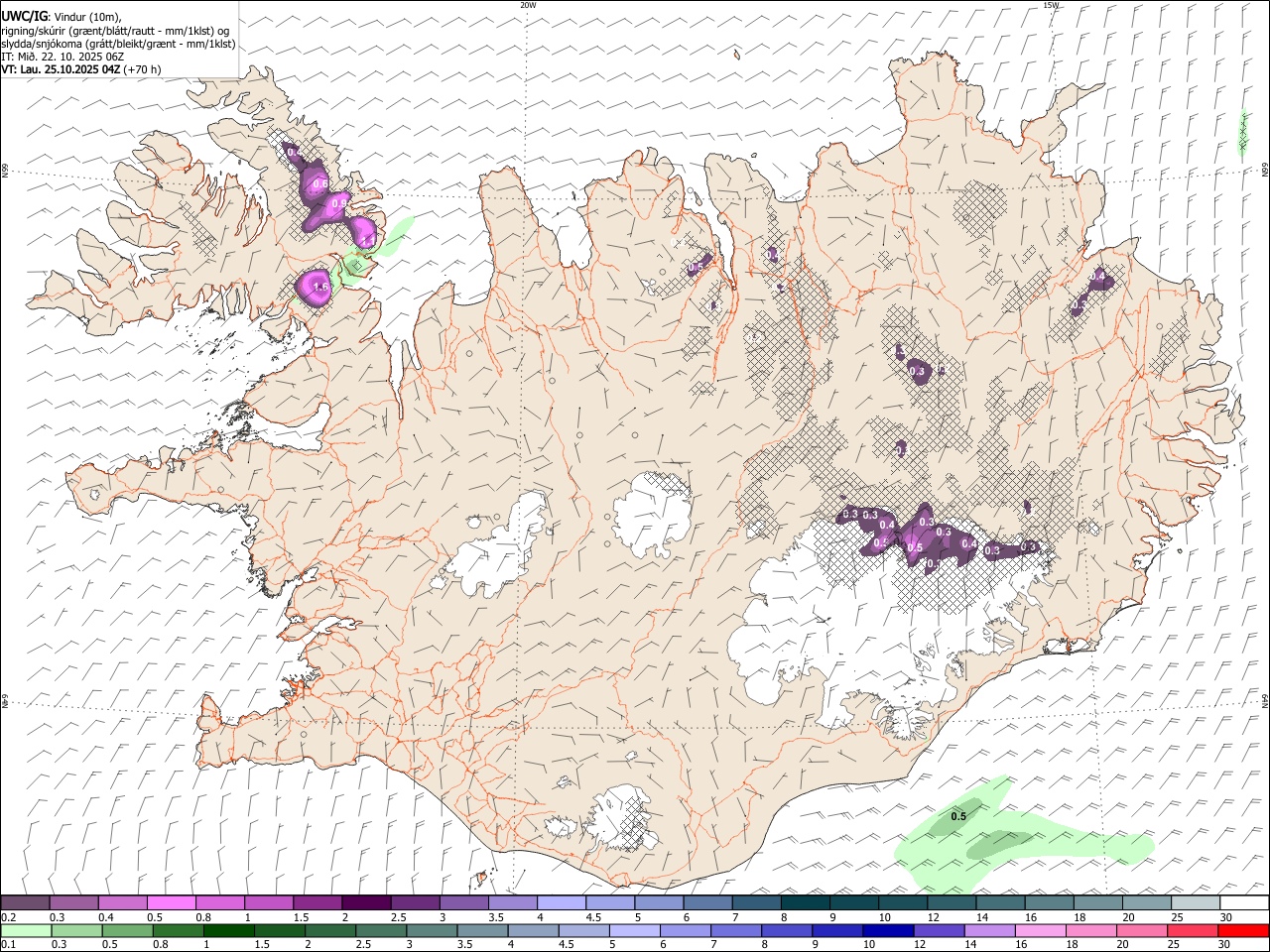Click the '1.1' snowfall value label
The height and width of the screenshot is (952, 1270).
(x=367, y=240)
